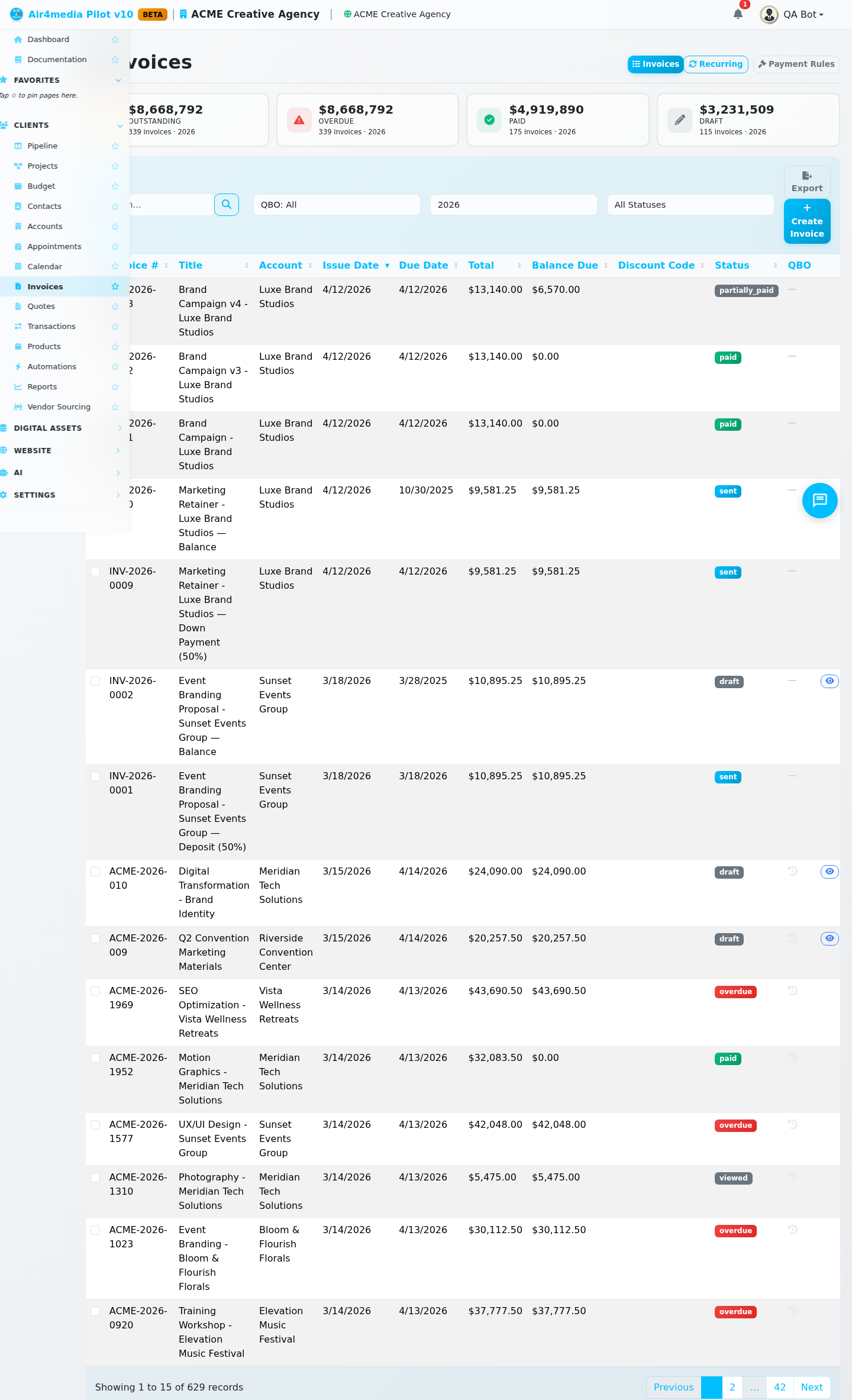This screenshot has height=1400, width=852.
Task: Open the notifications bell
Action: (x=738, y=14)
